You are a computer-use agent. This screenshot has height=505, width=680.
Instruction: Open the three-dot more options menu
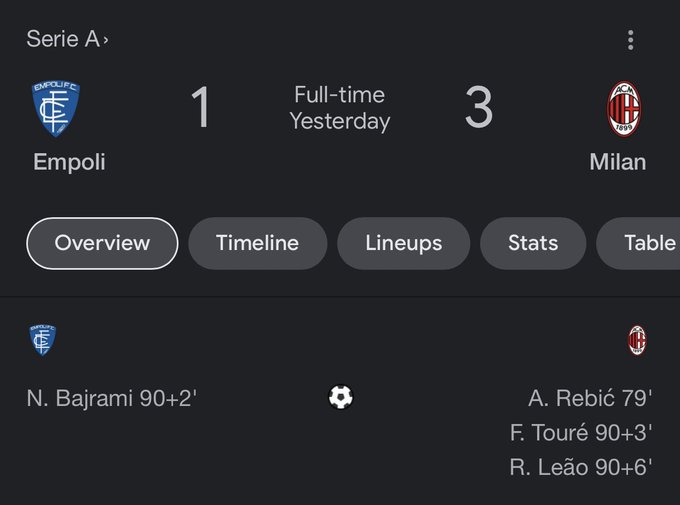tap(631, 40)
